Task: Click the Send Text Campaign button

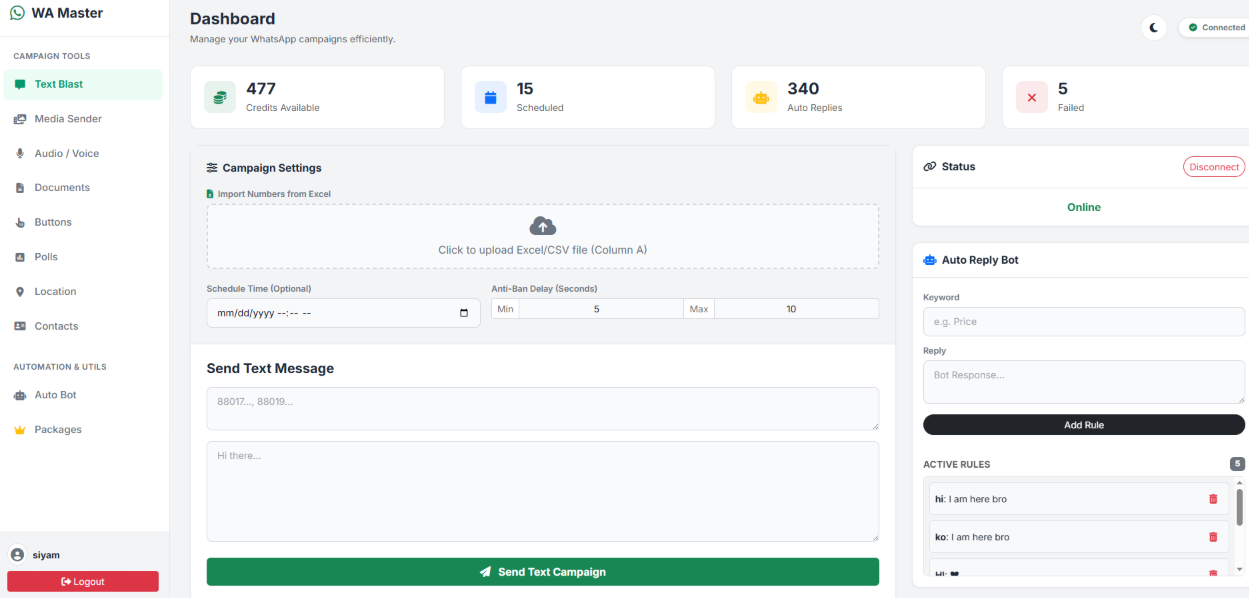Action: point(542,571)
